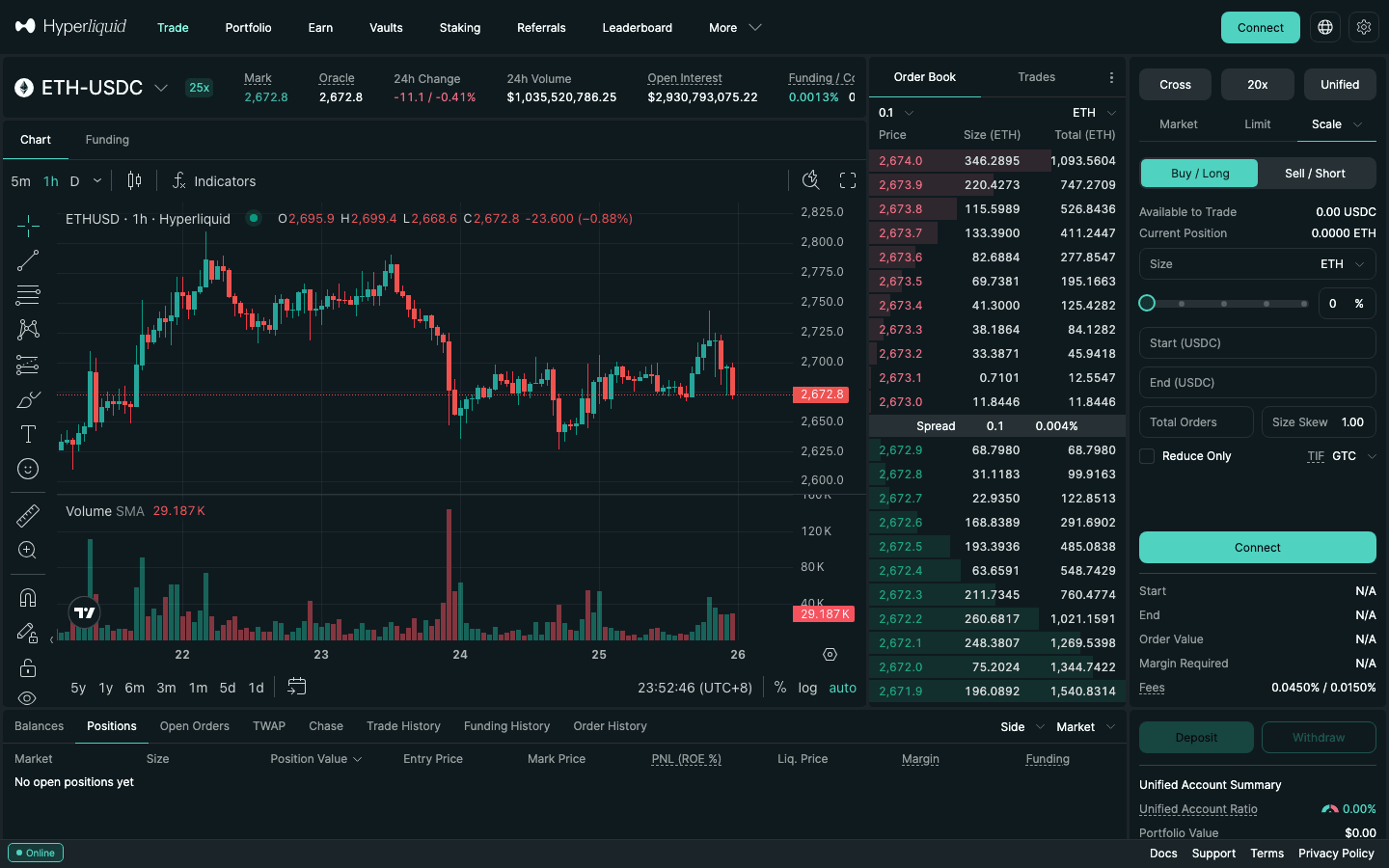This screenshot has height=868, width=1389.
Task: Open the Fibonacci retracement tool
Action: point(28,295)
